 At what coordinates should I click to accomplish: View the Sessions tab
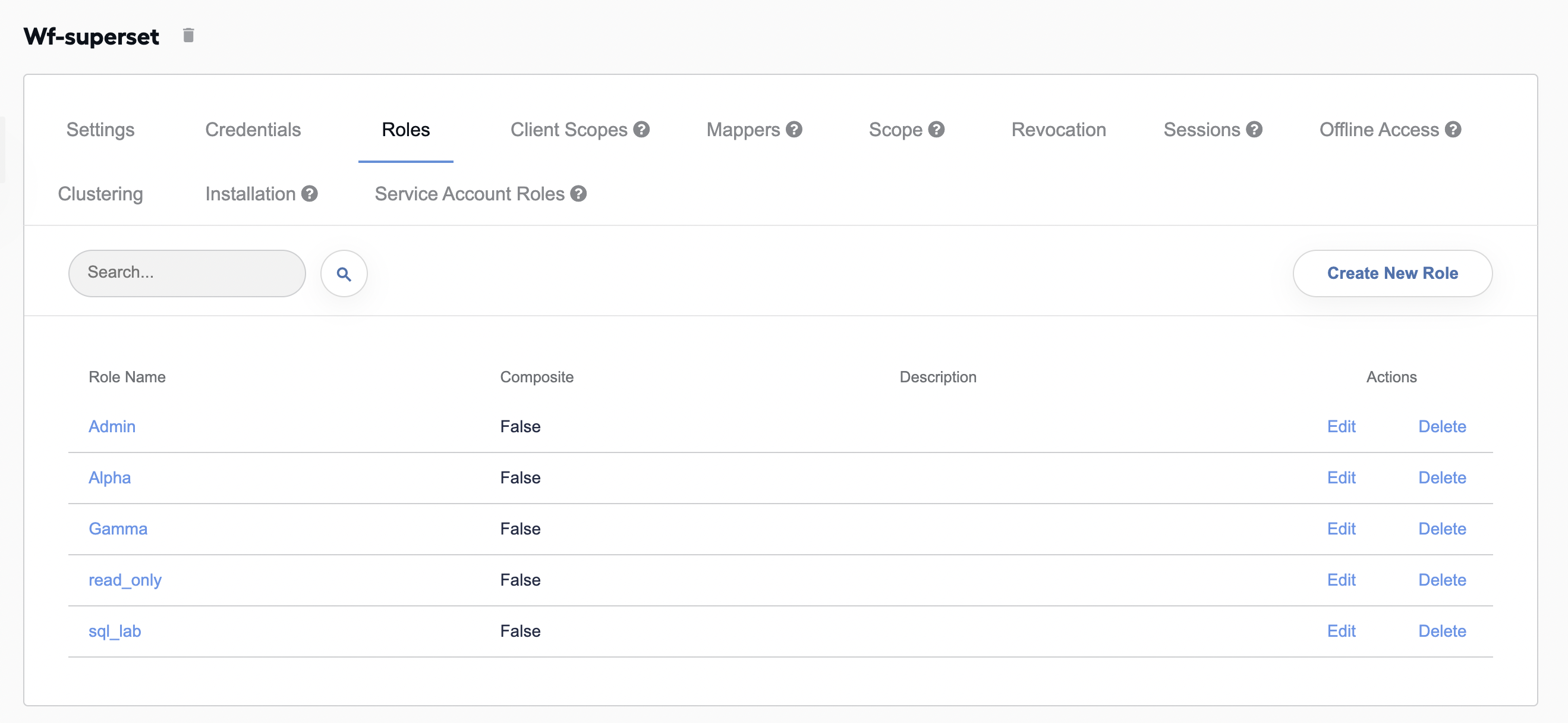pyautogui.click(x=1202, y=129)
